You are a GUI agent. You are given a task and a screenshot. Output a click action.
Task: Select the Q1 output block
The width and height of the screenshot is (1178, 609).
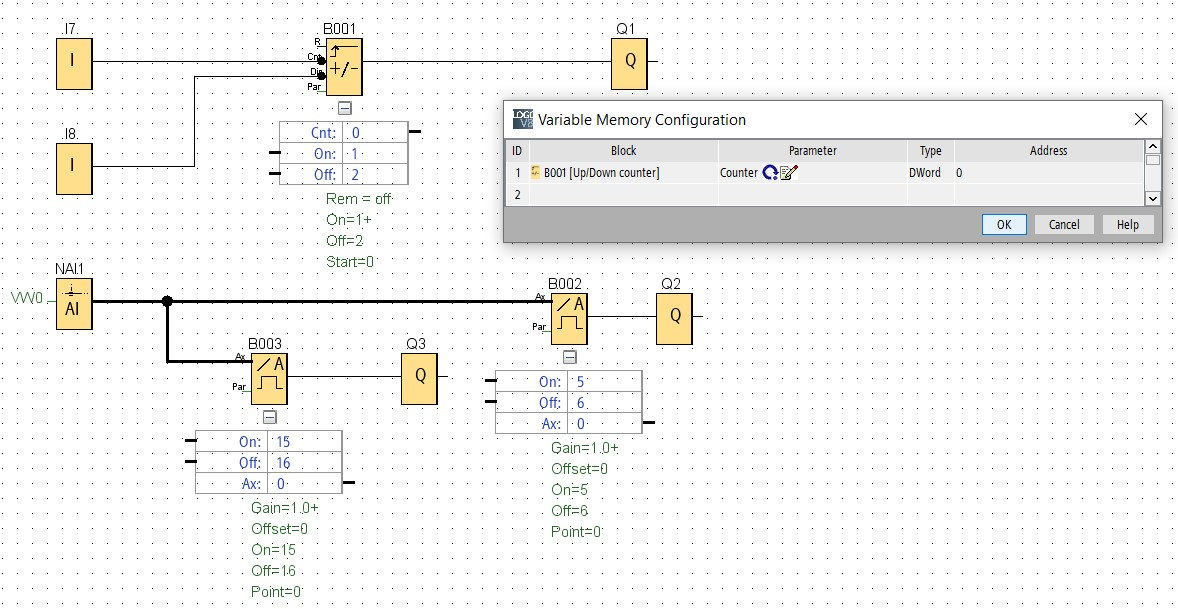(x=630, y=62)
